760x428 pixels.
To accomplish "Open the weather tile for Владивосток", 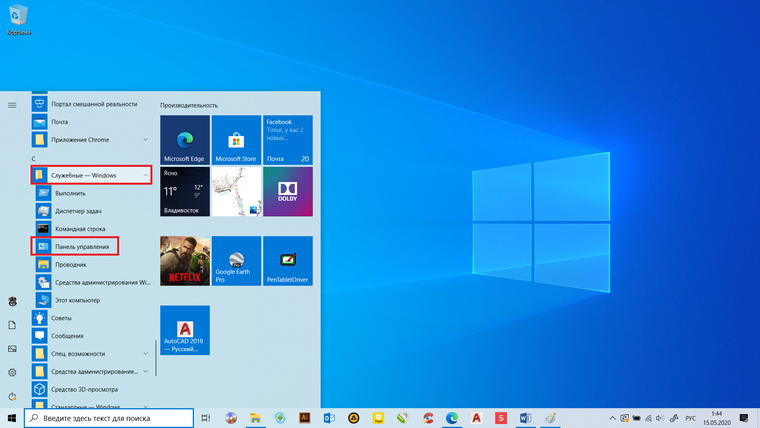I will click(185, 191).
